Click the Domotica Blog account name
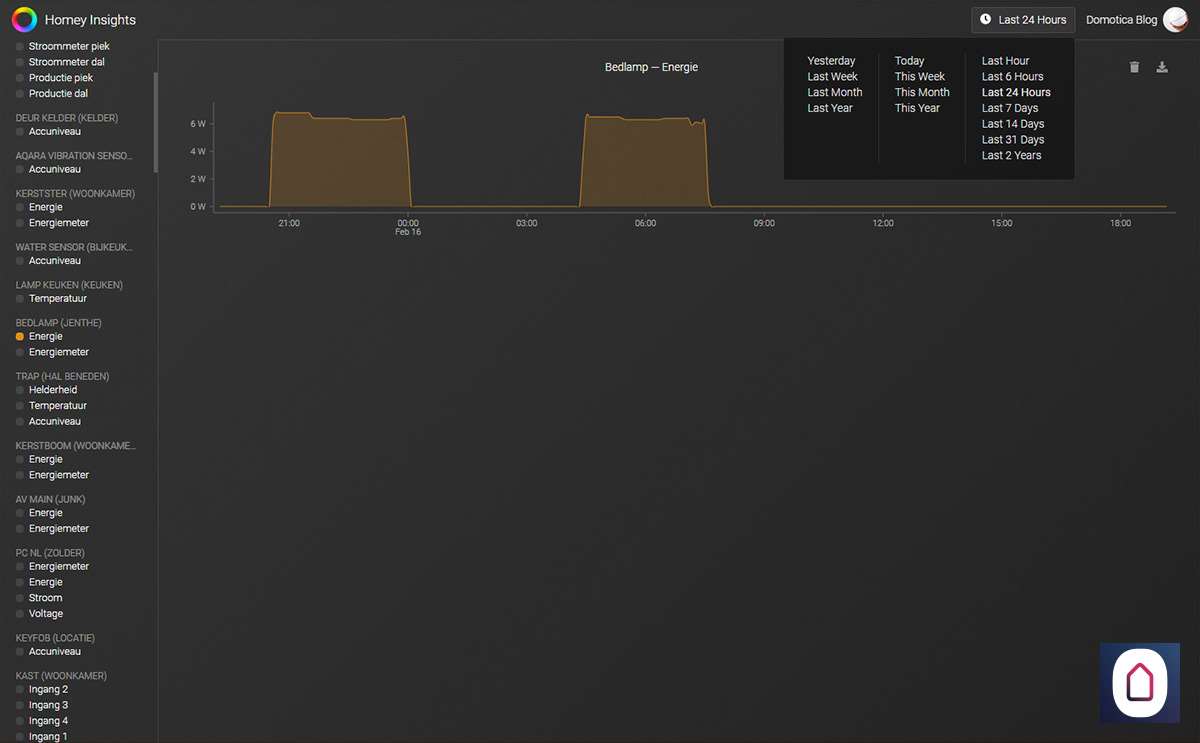Image resolution: width=1200 pixels, height=743 pixels. (x=1121, y=20)
